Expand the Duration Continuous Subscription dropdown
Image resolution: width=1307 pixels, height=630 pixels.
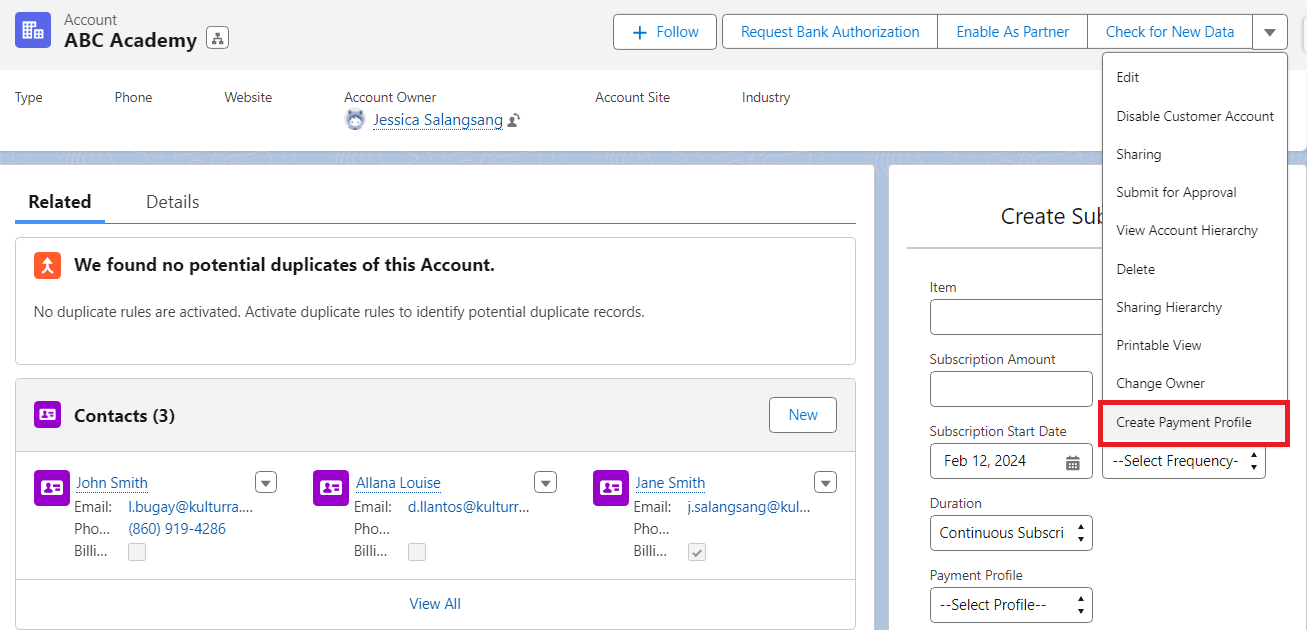click(x=1010, y=533)
